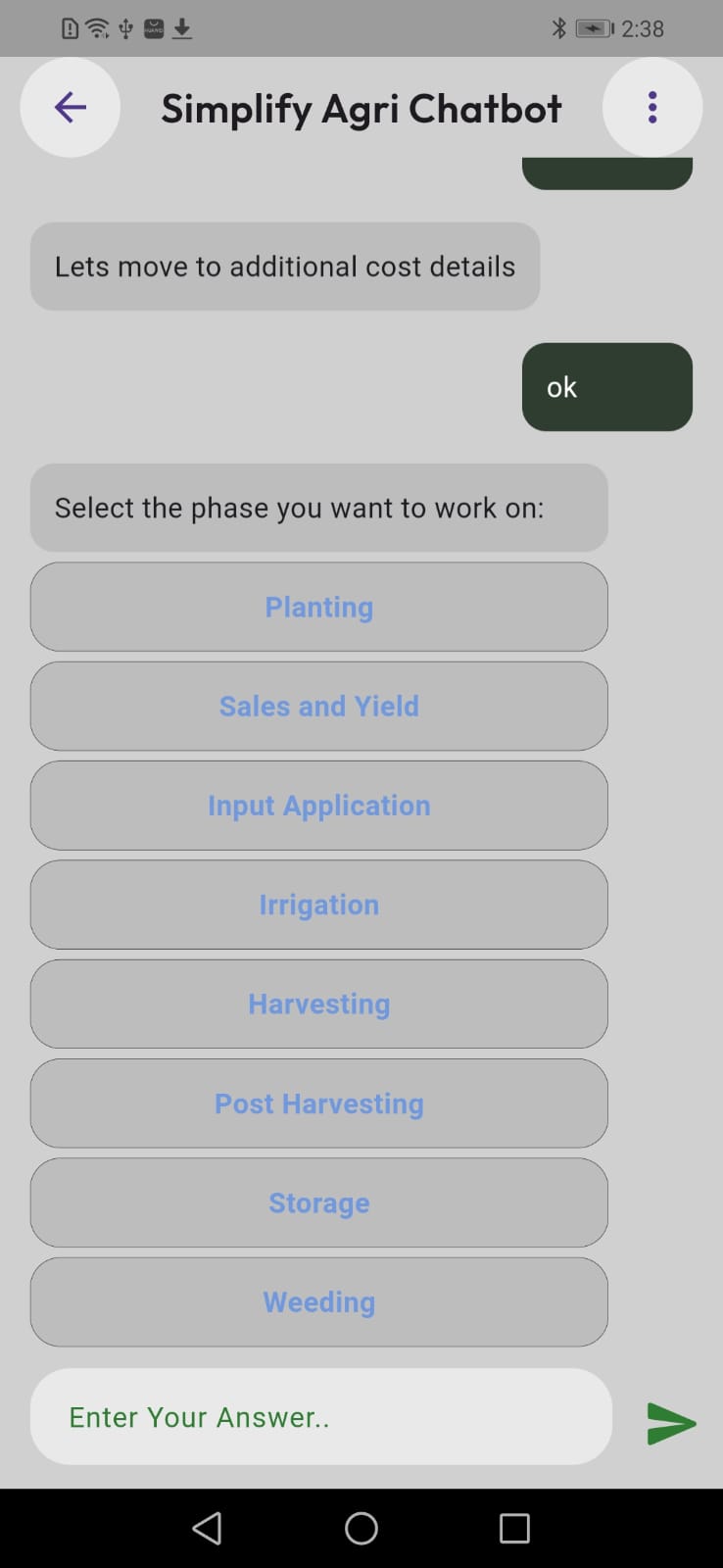Choose the Harvesting phase
723x1568 pixels.
click(319, 1004)
